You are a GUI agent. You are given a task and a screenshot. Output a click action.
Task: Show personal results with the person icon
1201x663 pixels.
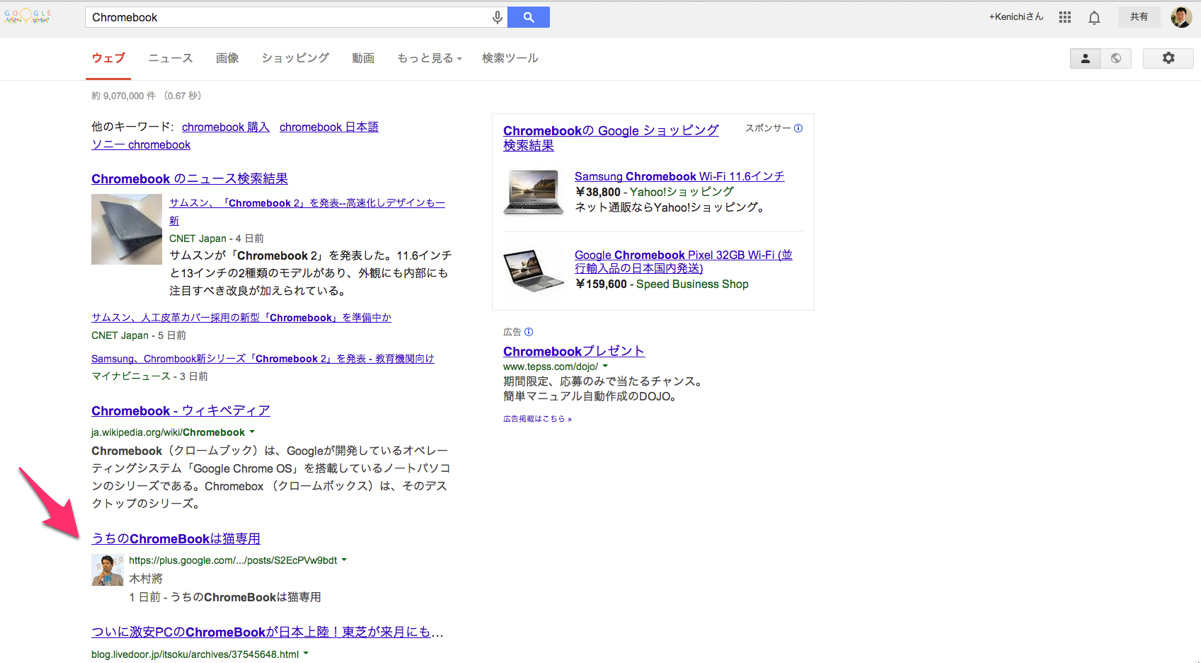(1085, 58)
